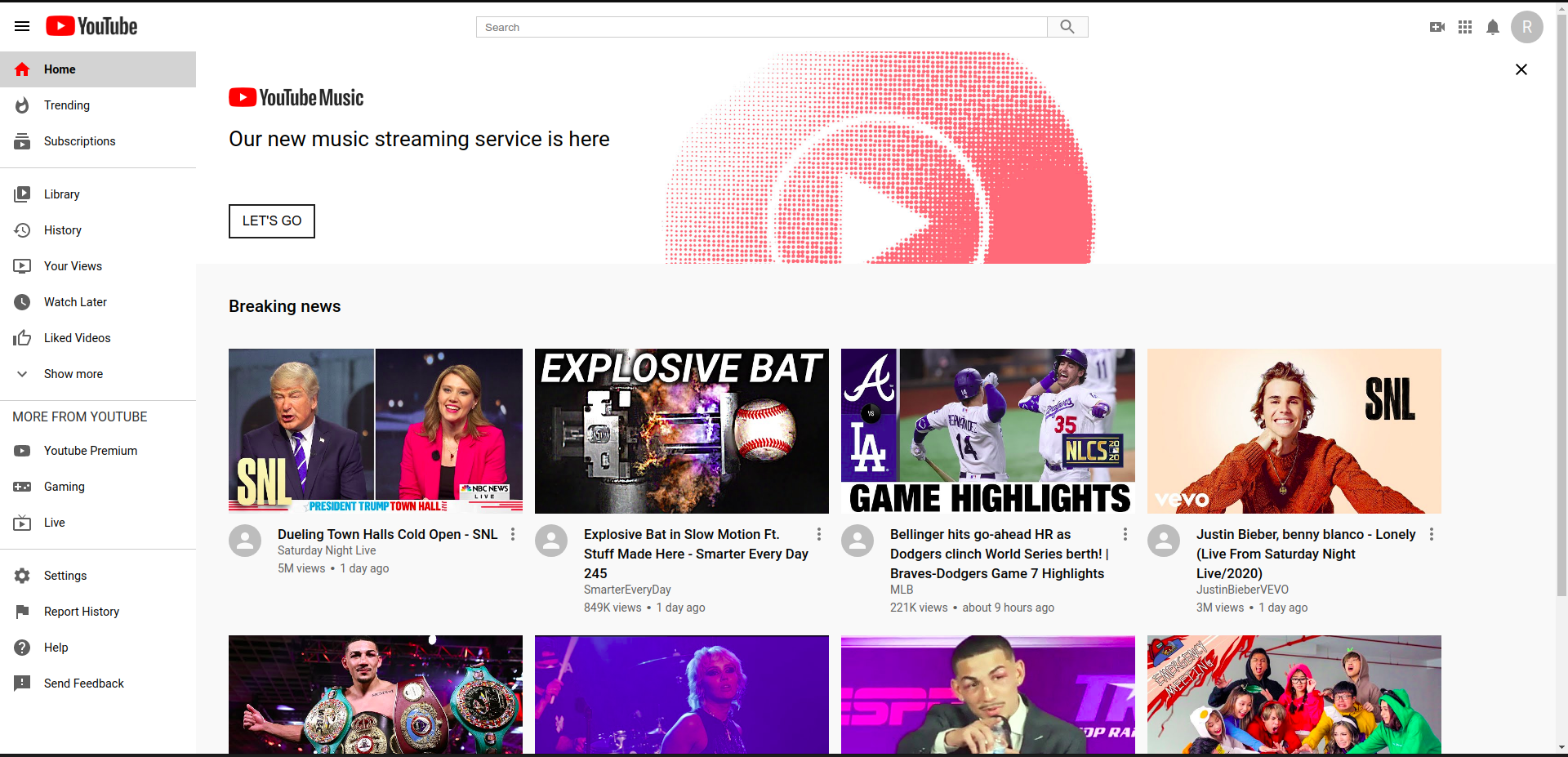
Task: Click the Help question mark icon
Action: [22, 648]
